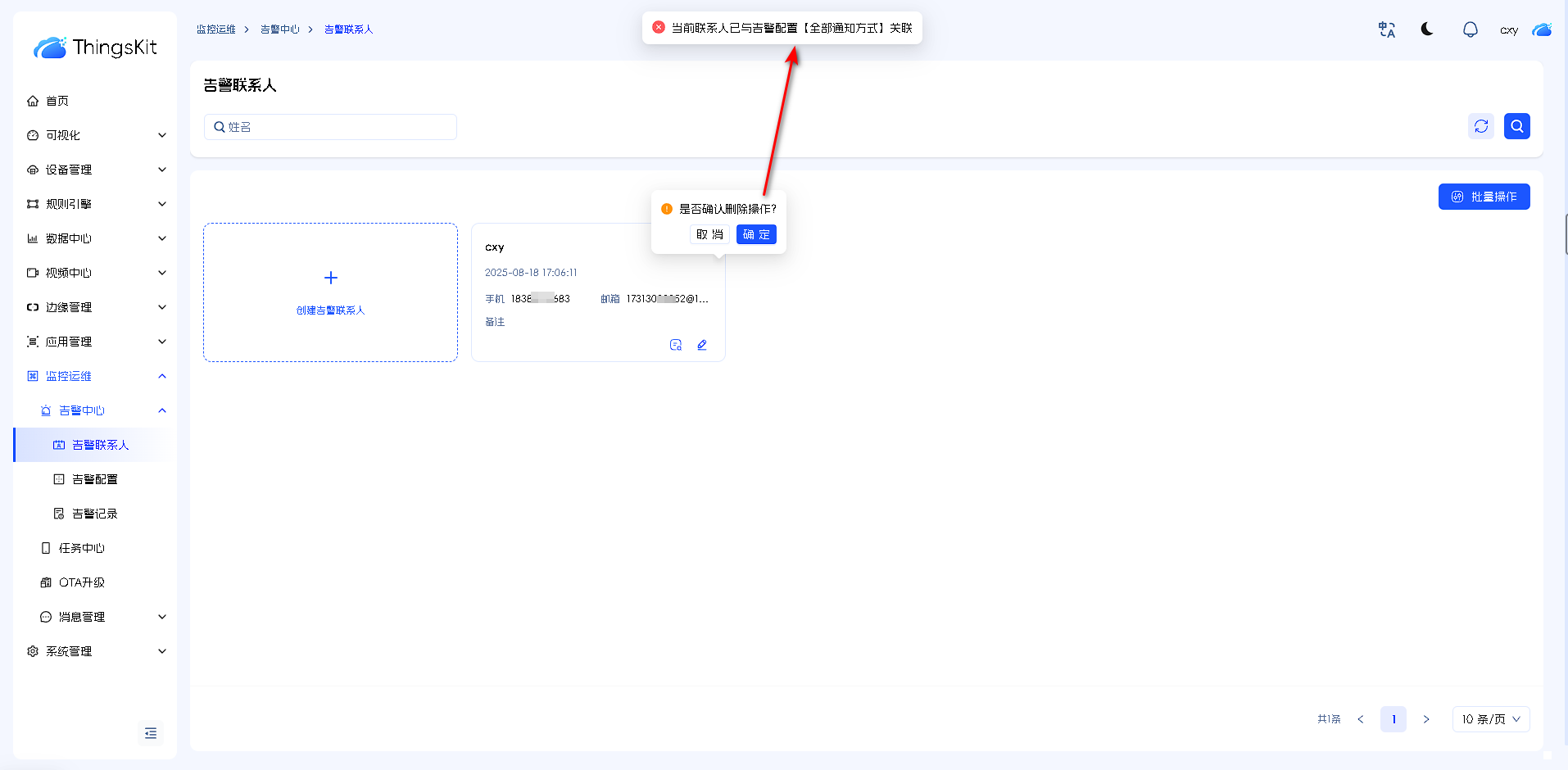Viewport: 1568px width, 770px height.
Task: Click the 批量操作 button
Action: coord(1484,197)
